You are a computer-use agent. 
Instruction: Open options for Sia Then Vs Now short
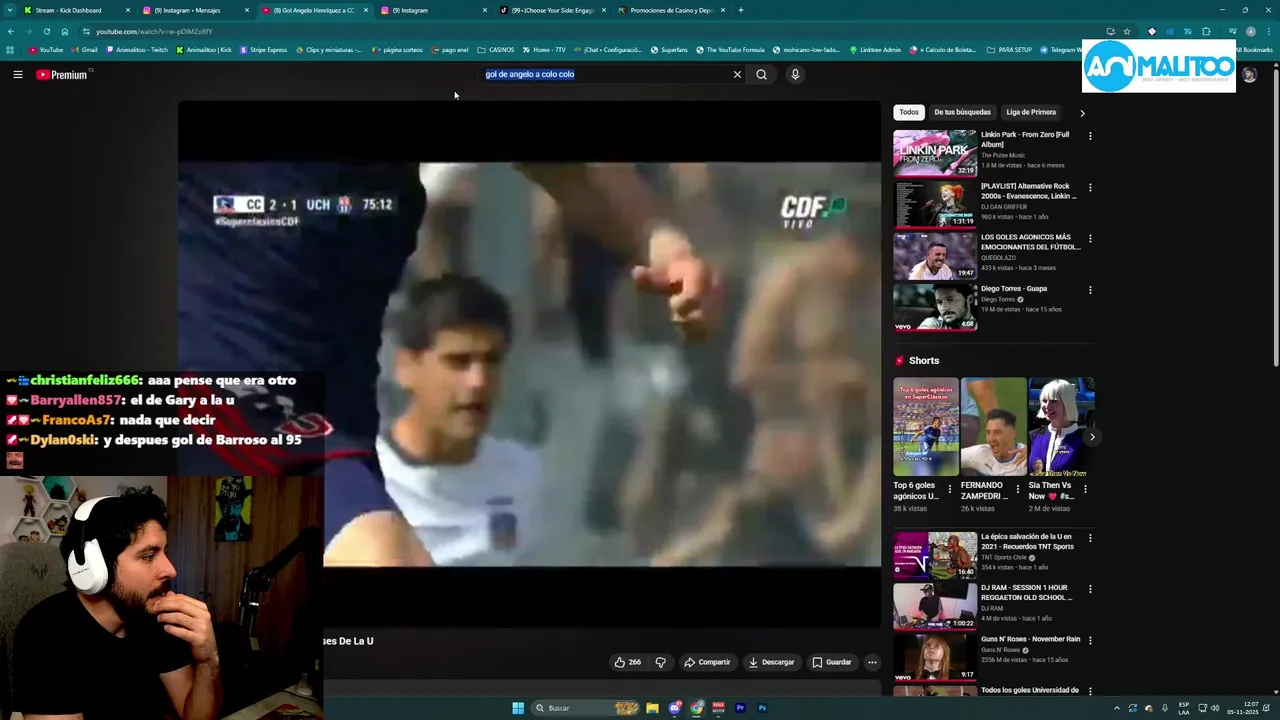1086,489
